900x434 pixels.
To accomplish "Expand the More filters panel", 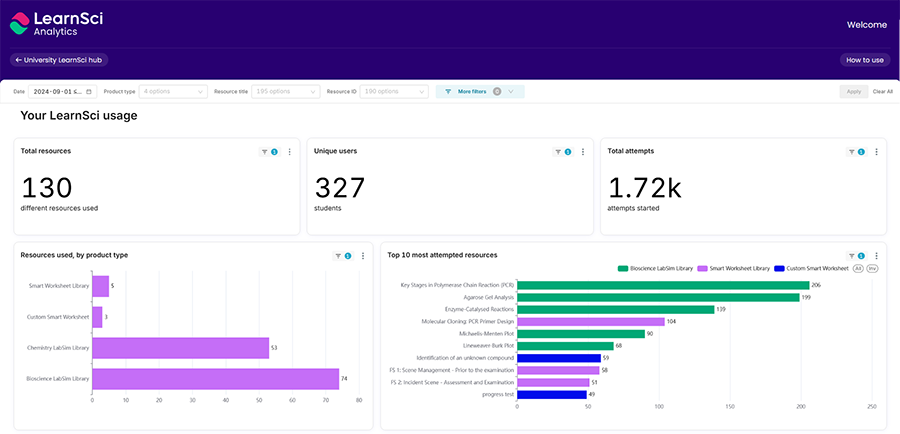I will pos(480,91).
